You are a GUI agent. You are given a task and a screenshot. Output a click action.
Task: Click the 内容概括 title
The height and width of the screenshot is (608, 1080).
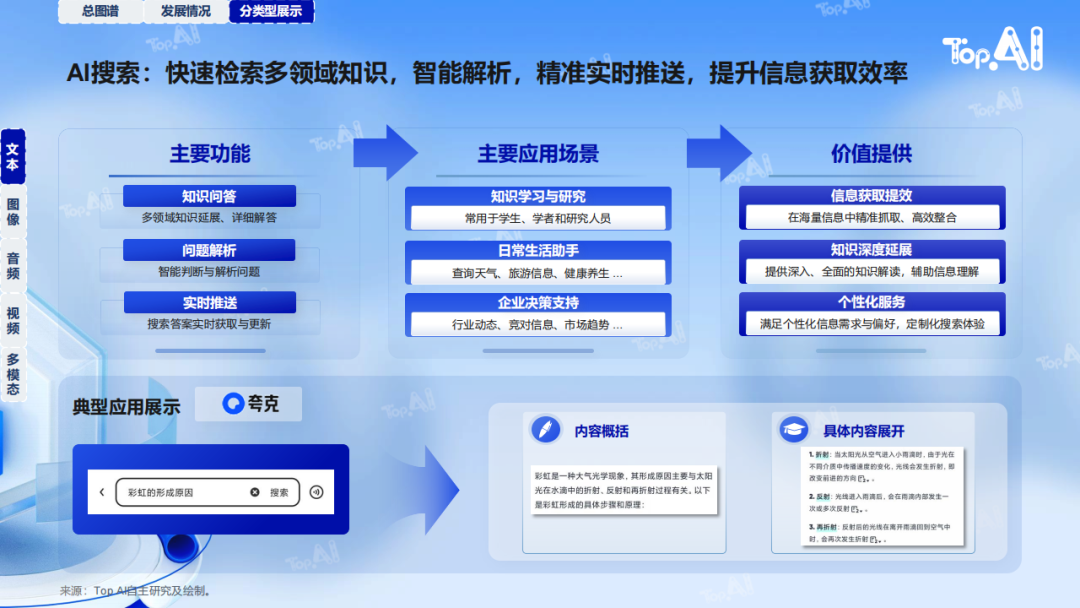point(601,431)
